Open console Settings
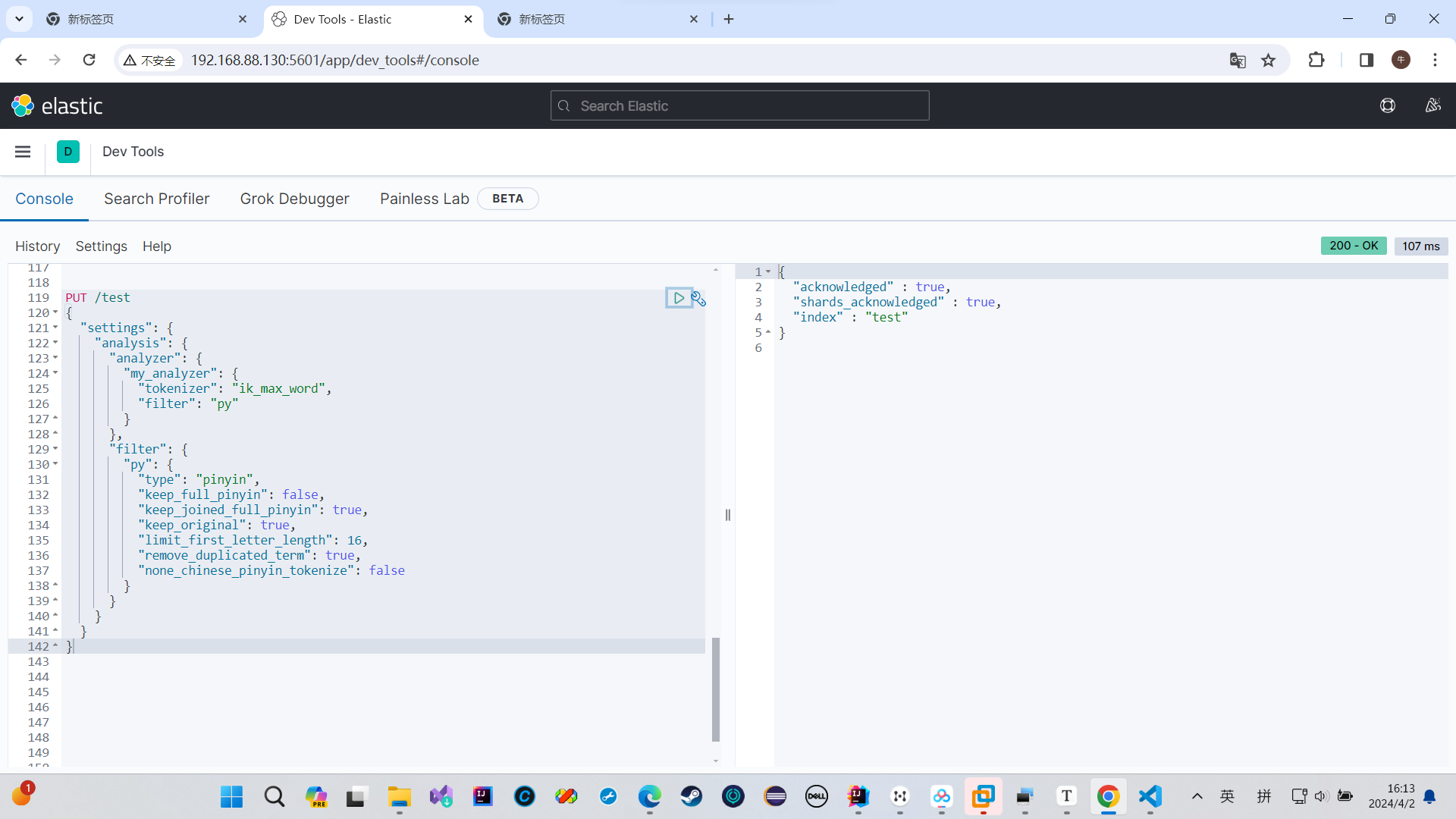Image resolution: width=1456 pixels, height=819 pixels. point(101,246)
